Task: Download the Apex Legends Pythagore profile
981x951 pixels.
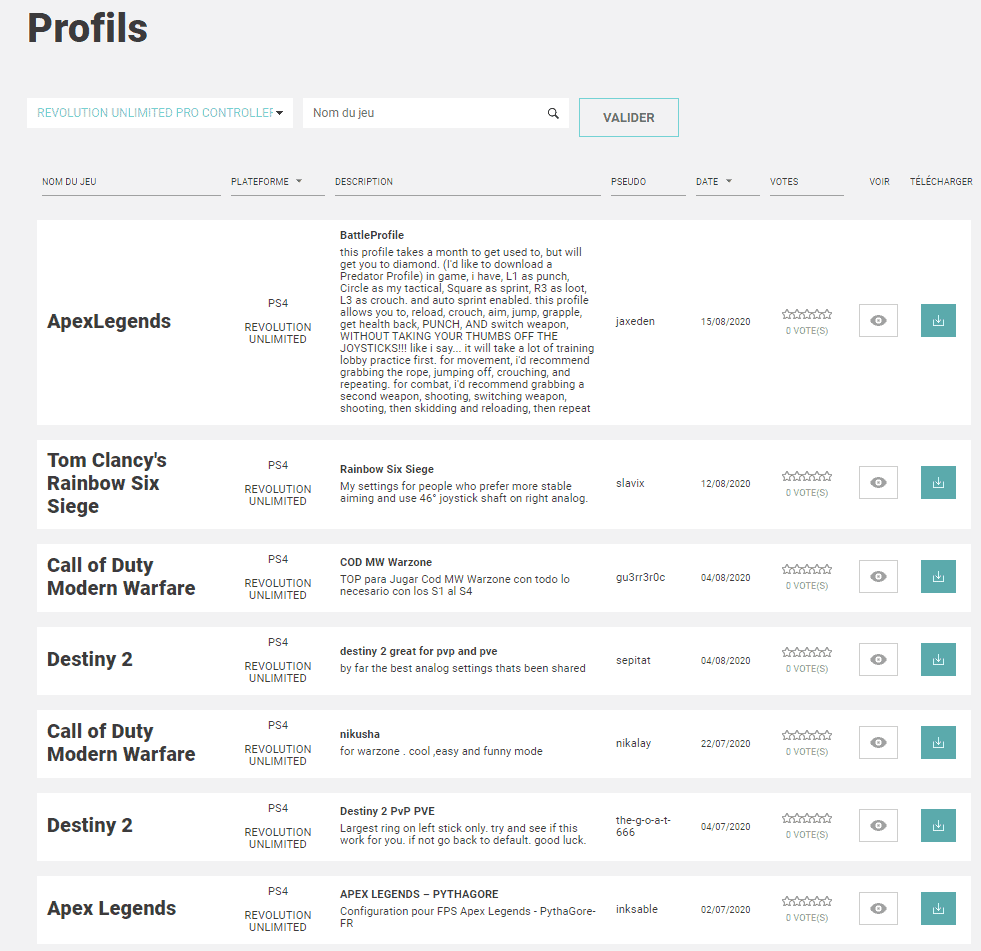Action: click(x=938, y=909)
